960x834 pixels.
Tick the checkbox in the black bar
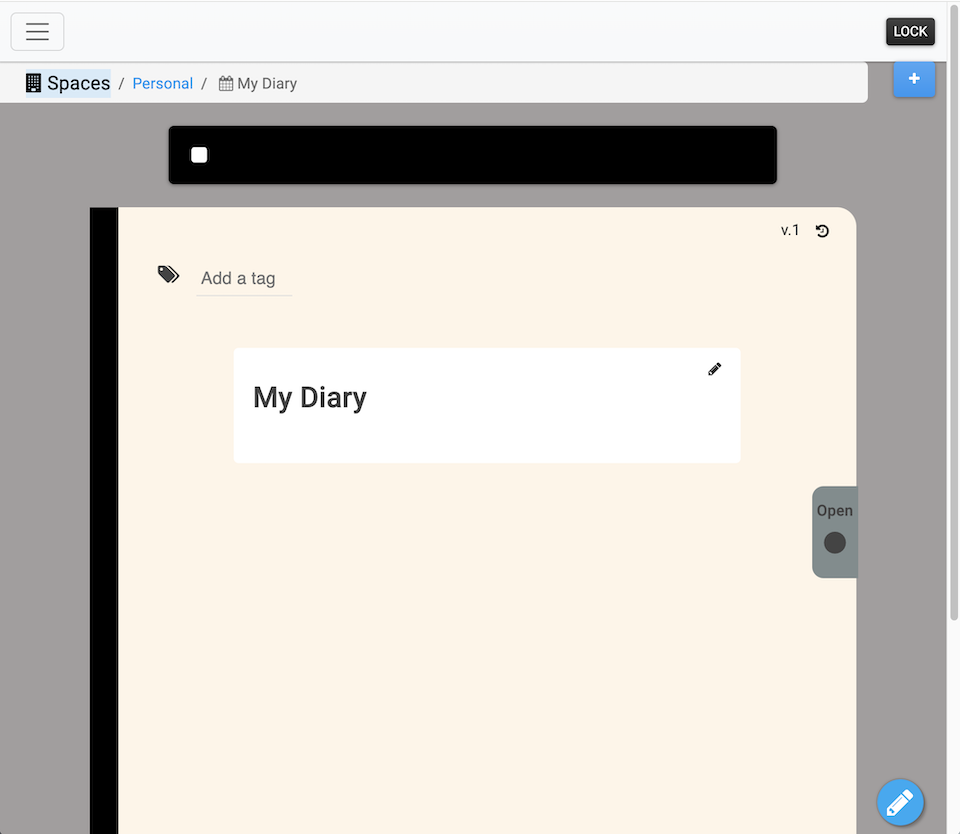point(199,155)
